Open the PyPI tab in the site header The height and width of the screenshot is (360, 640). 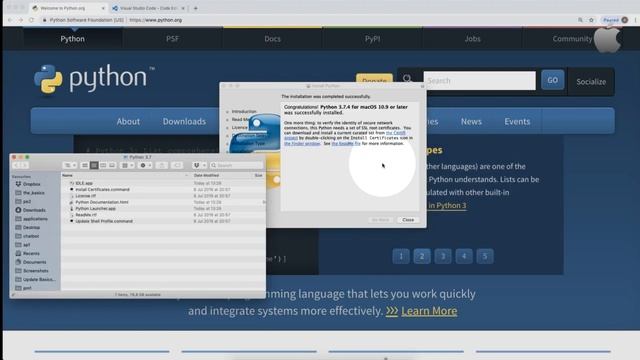pyautogui.click(x=372, y=39)
